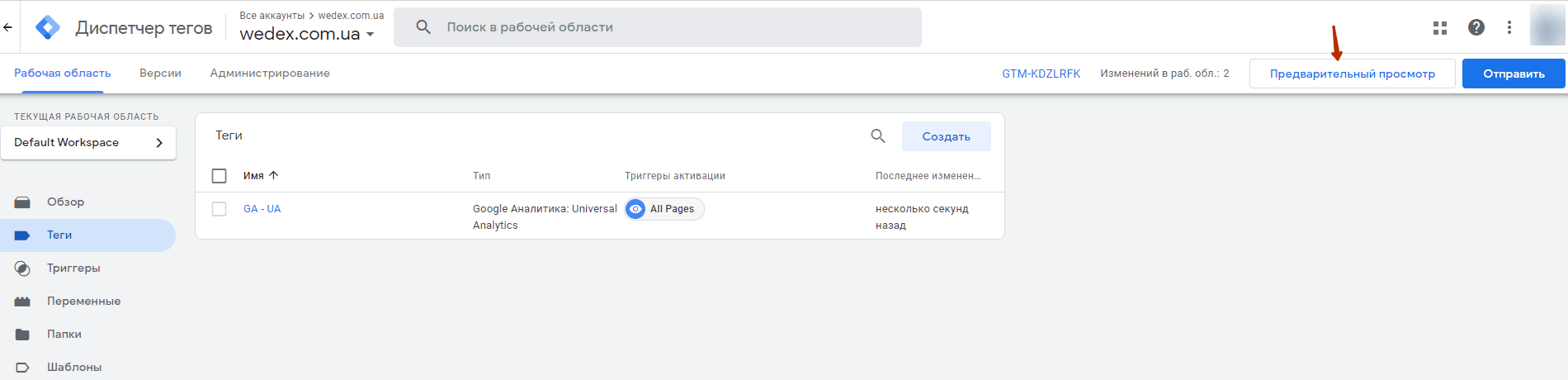Click the search icon in Теги panel

(878, 136)
